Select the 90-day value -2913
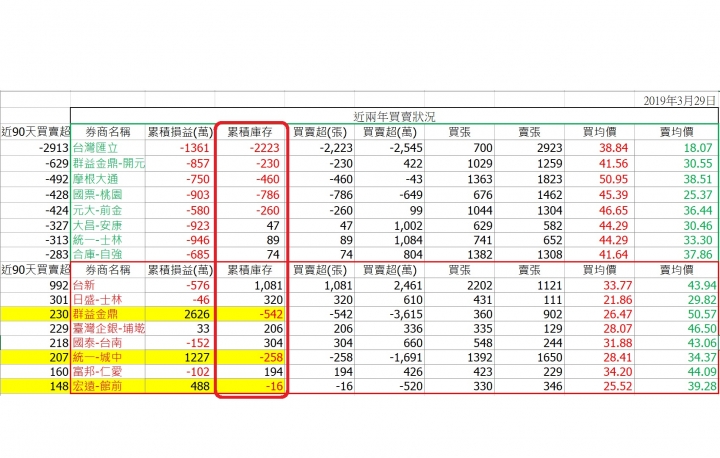This screenshot has width=720, height=458. 54,148
